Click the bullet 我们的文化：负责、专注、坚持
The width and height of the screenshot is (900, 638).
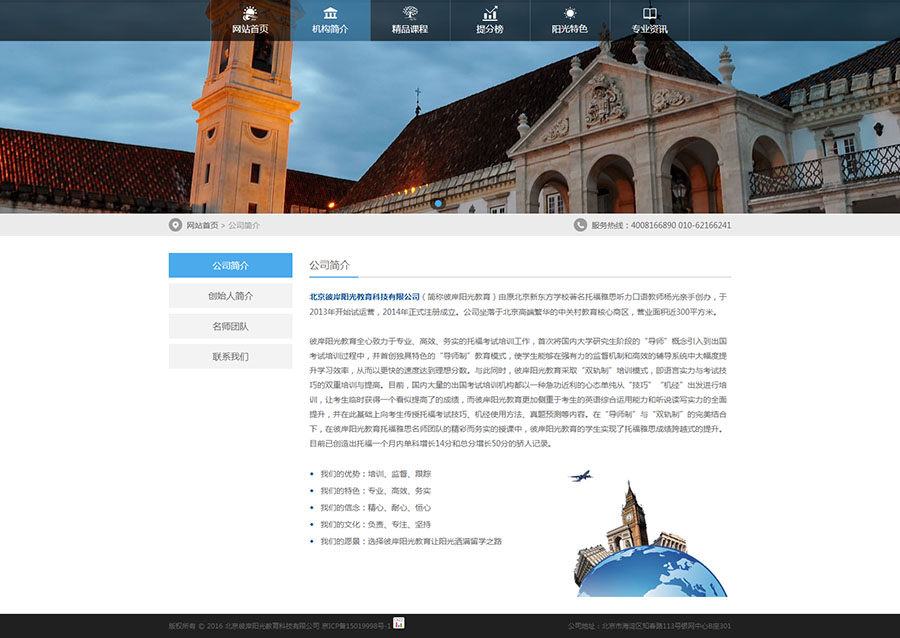(375, 524)
